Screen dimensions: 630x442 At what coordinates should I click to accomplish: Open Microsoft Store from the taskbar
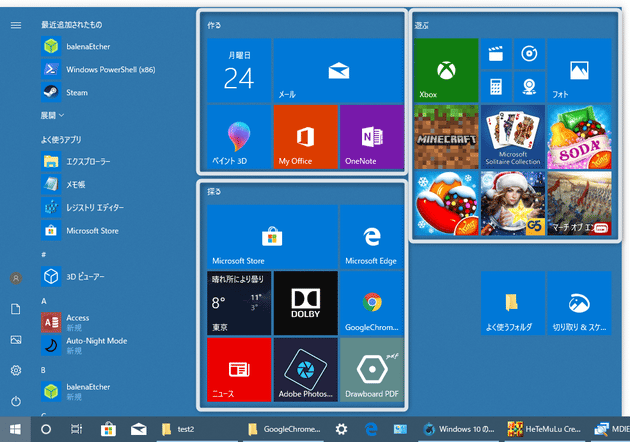pyautogui.click(x=108, y=430)
